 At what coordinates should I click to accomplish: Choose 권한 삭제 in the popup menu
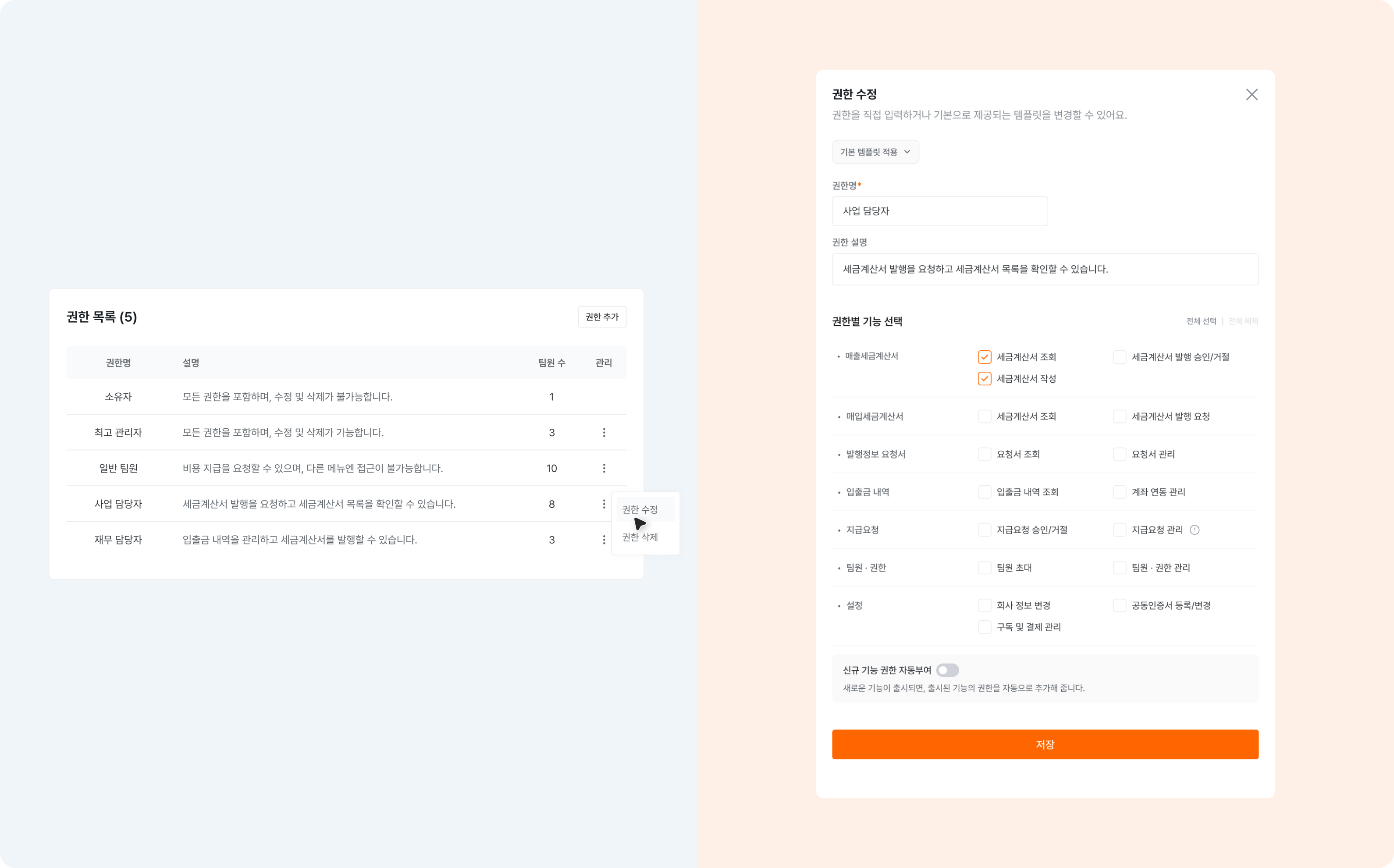coord(640,537)
